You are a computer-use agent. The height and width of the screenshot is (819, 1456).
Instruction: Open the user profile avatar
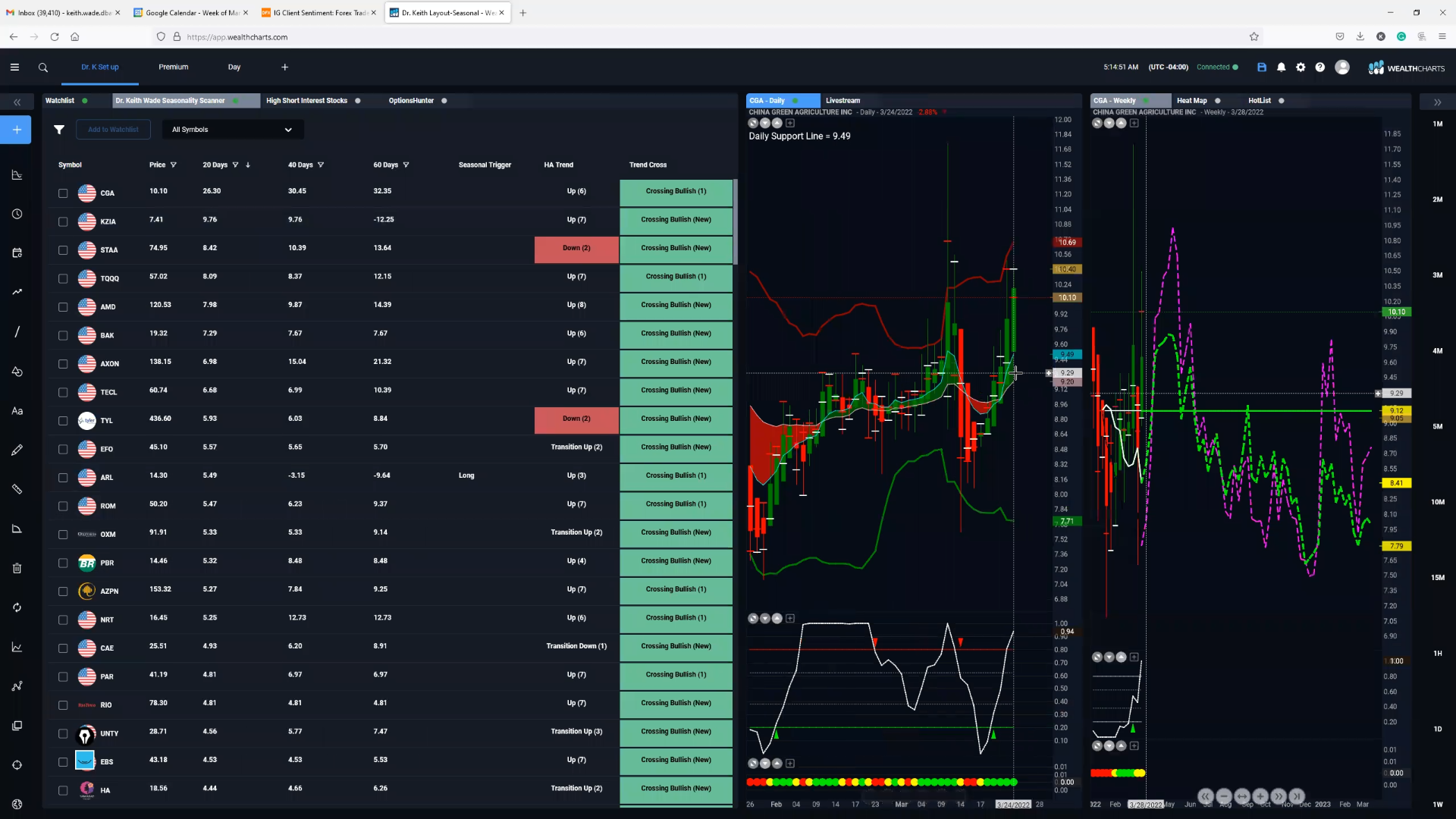(1342, 67)
